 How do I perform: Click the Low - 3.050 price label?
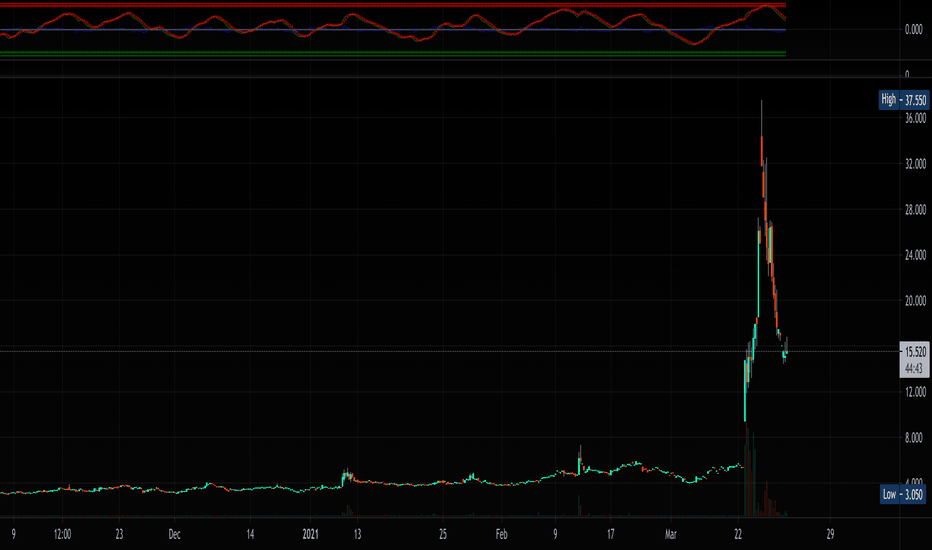[902, 494]
